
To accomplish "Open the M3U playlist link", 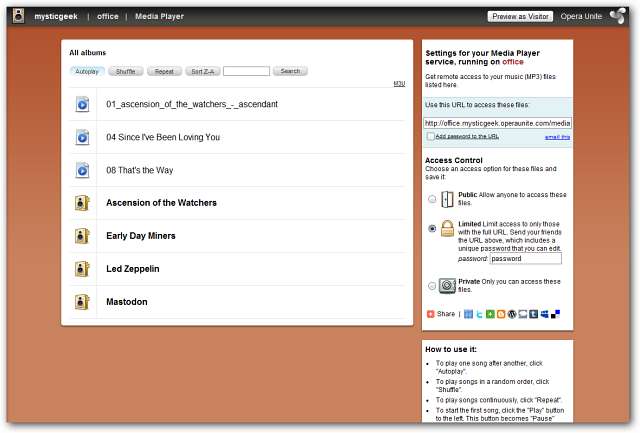I will (399, 83).
